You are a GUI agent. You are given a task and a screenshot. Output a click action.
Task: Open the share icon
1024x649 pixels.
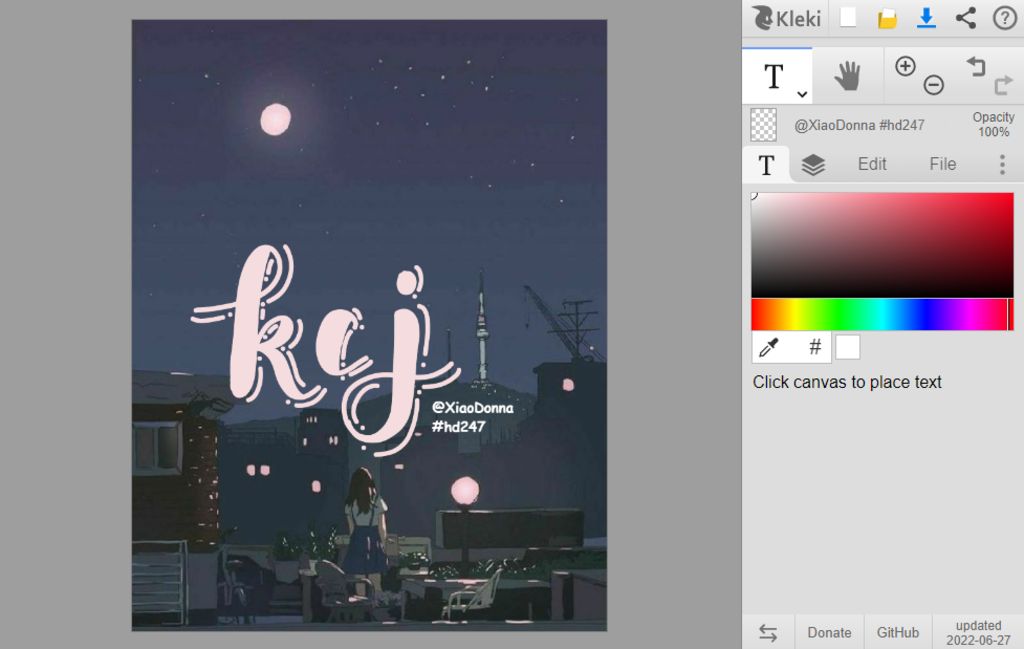[966, 18]
